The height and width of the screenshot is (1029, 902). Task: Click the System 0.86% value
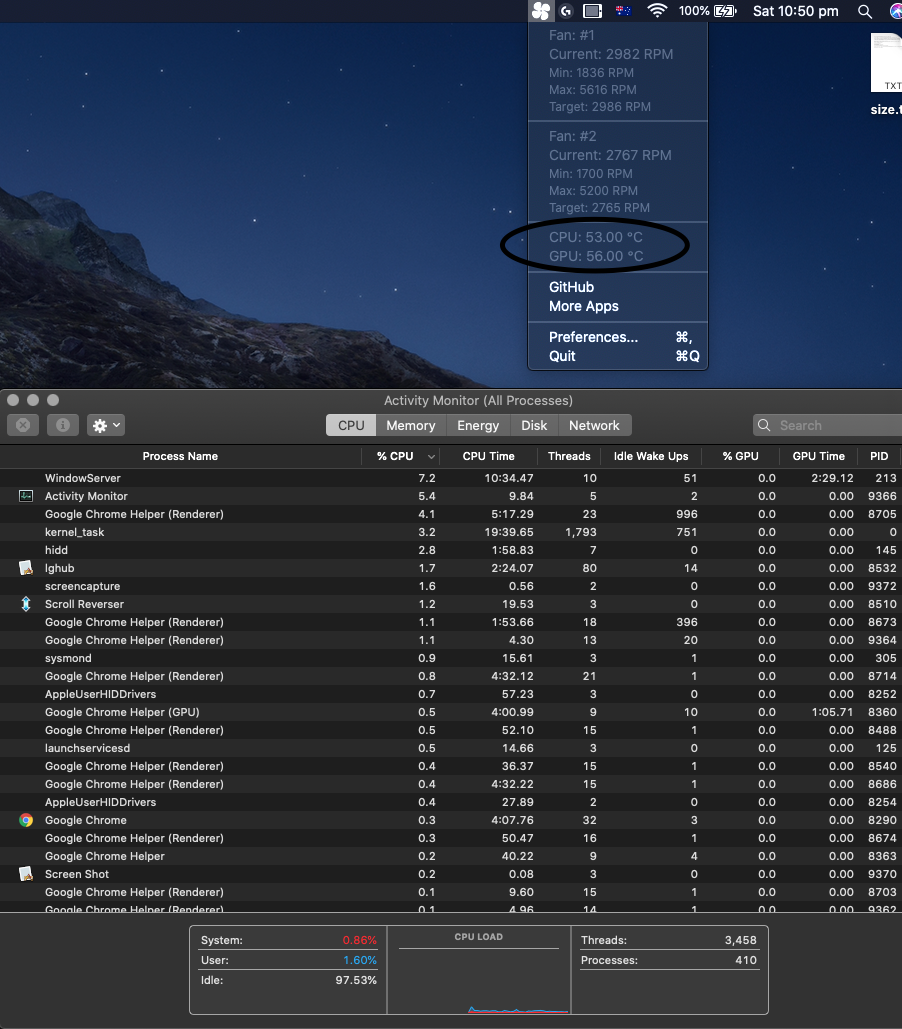click(x=360, y=940)
